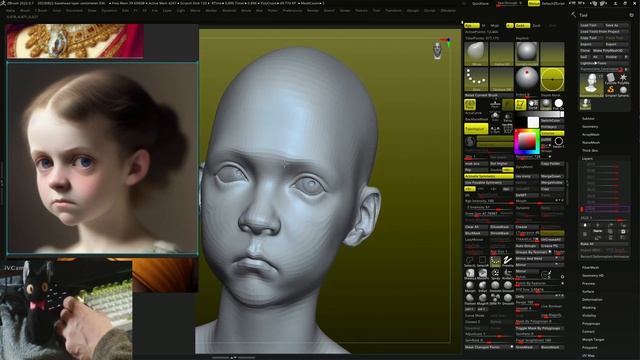Adjust the Rgb Intensity slider

489,201
